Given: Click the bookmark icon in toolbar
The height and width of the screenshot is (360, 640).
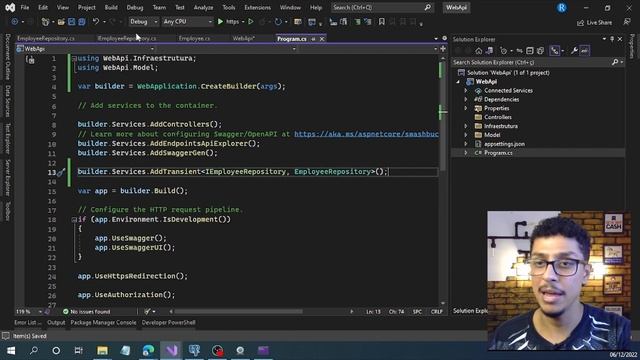Looking at the screenshot, I should point(382,22).
